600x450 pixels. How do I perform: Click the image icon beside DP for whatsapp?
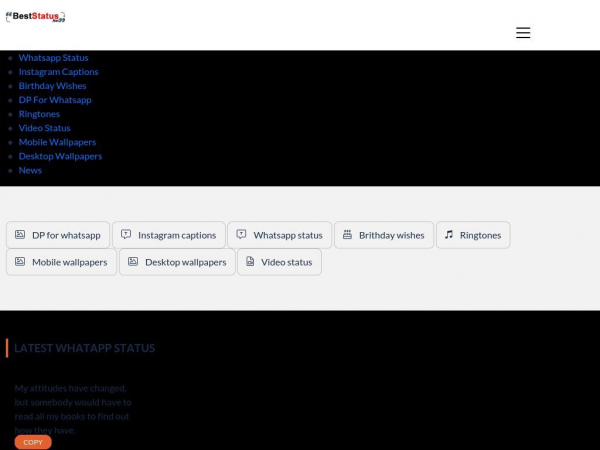click(20, 235)
